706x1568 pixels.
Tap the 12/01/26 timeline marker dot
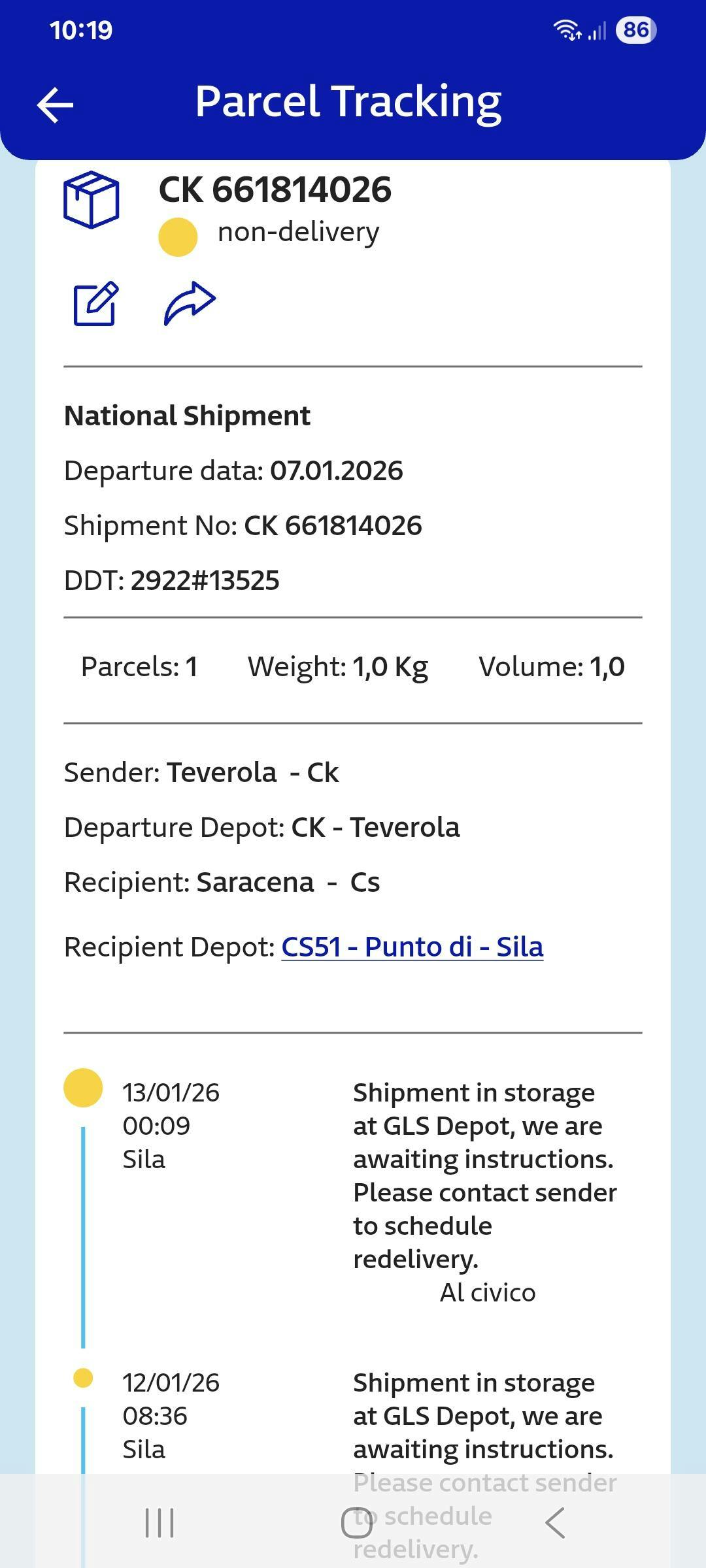pyautogui.click(x=83, y=1378)
